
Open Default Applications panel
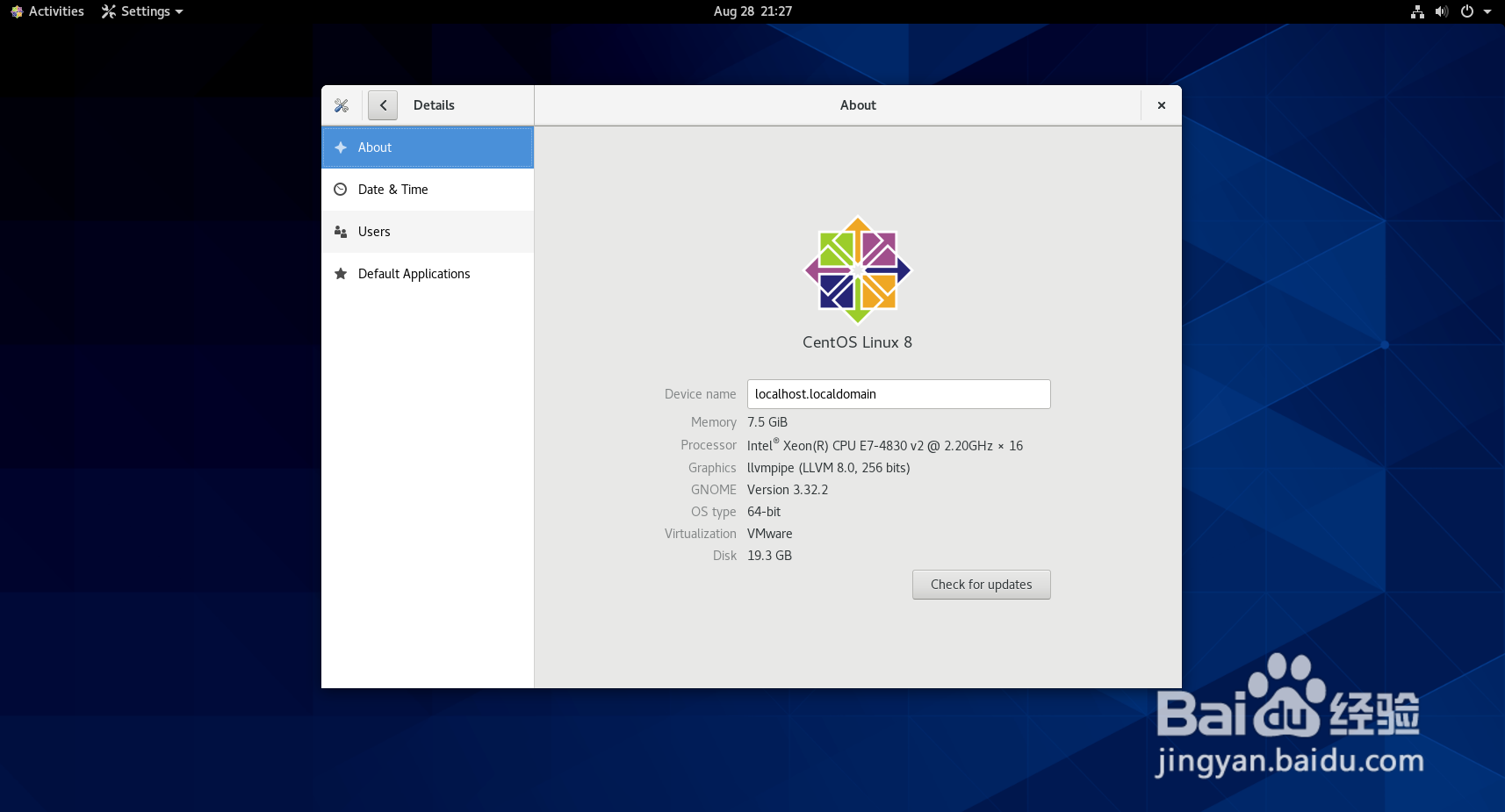point(428,274)
